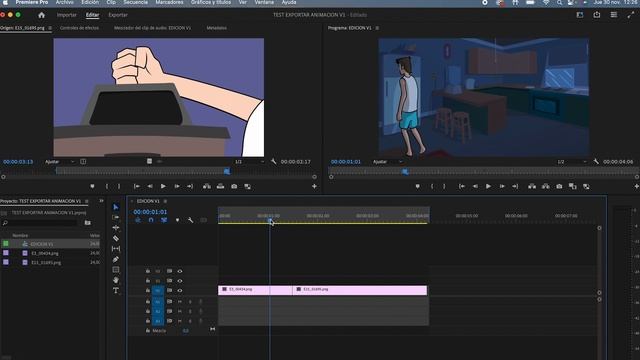
Task: Open Program monitor panel menu
Action: tap(377, 28)
